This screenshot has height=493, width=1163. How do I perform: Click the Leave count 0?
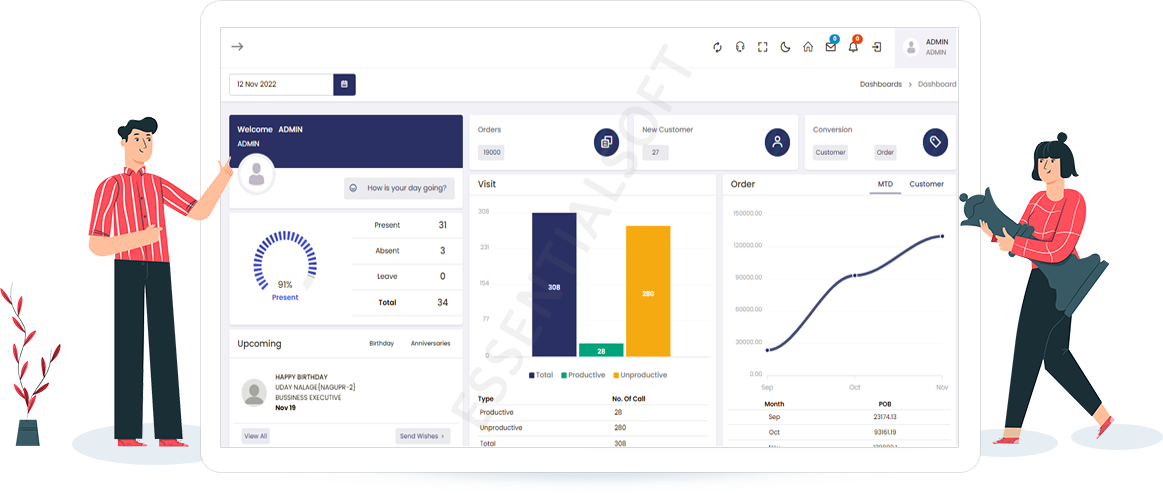pos(443,277)
